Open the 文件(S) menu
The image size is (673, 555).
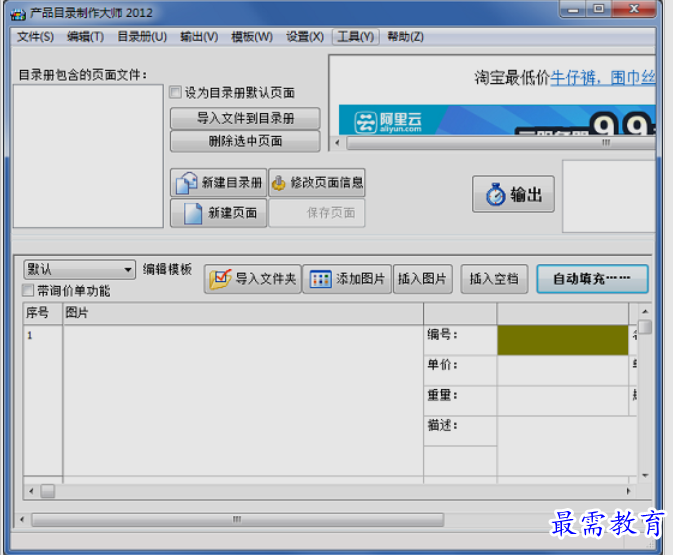click(x=35, y=37)
